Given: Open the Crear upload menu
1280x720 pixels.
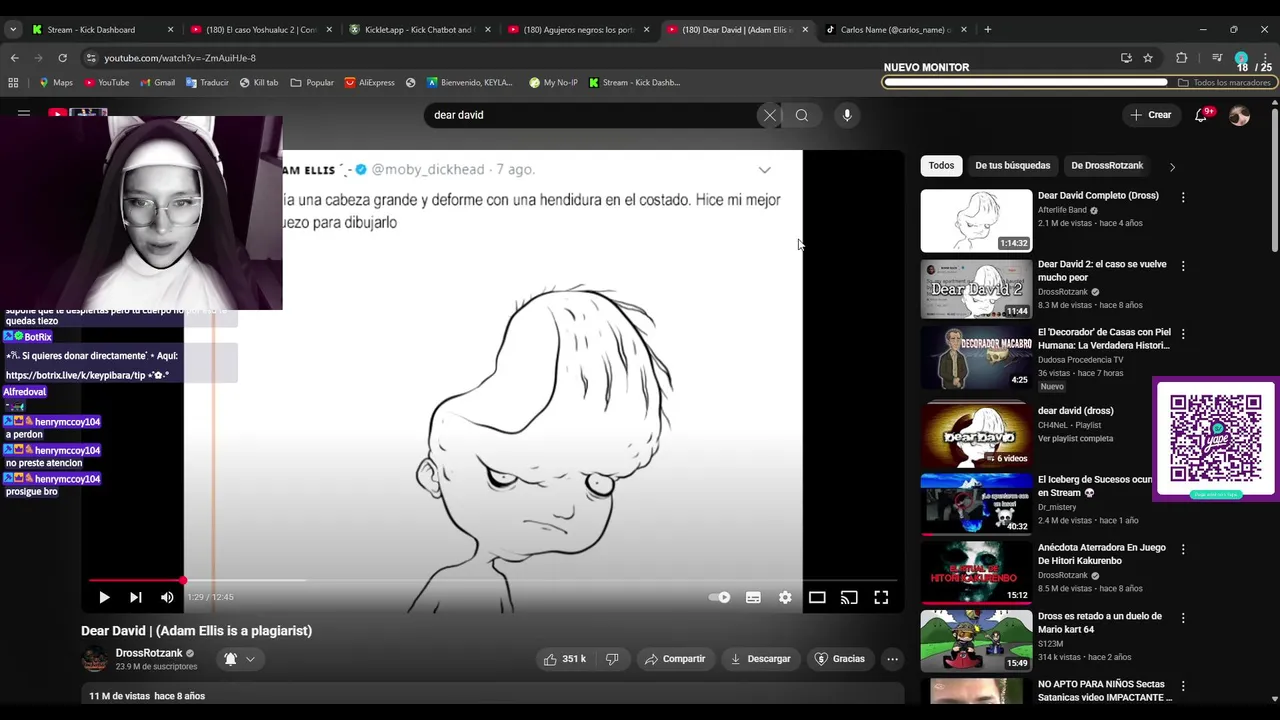Looking at the screenshot, I should point(1150,115).
